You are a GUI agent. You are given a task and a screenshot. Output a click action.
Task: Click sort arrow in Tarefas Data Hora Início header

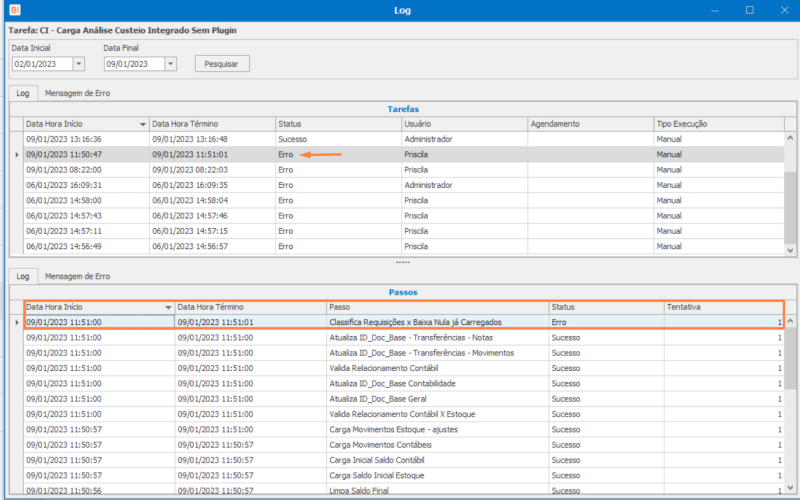pos(143,124)
